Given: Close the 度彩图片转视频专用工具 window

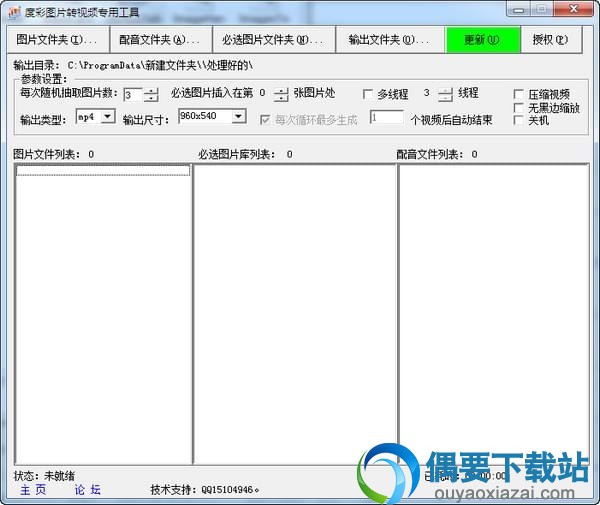Looking at the screenshot, I should click(x=573, y=9).
